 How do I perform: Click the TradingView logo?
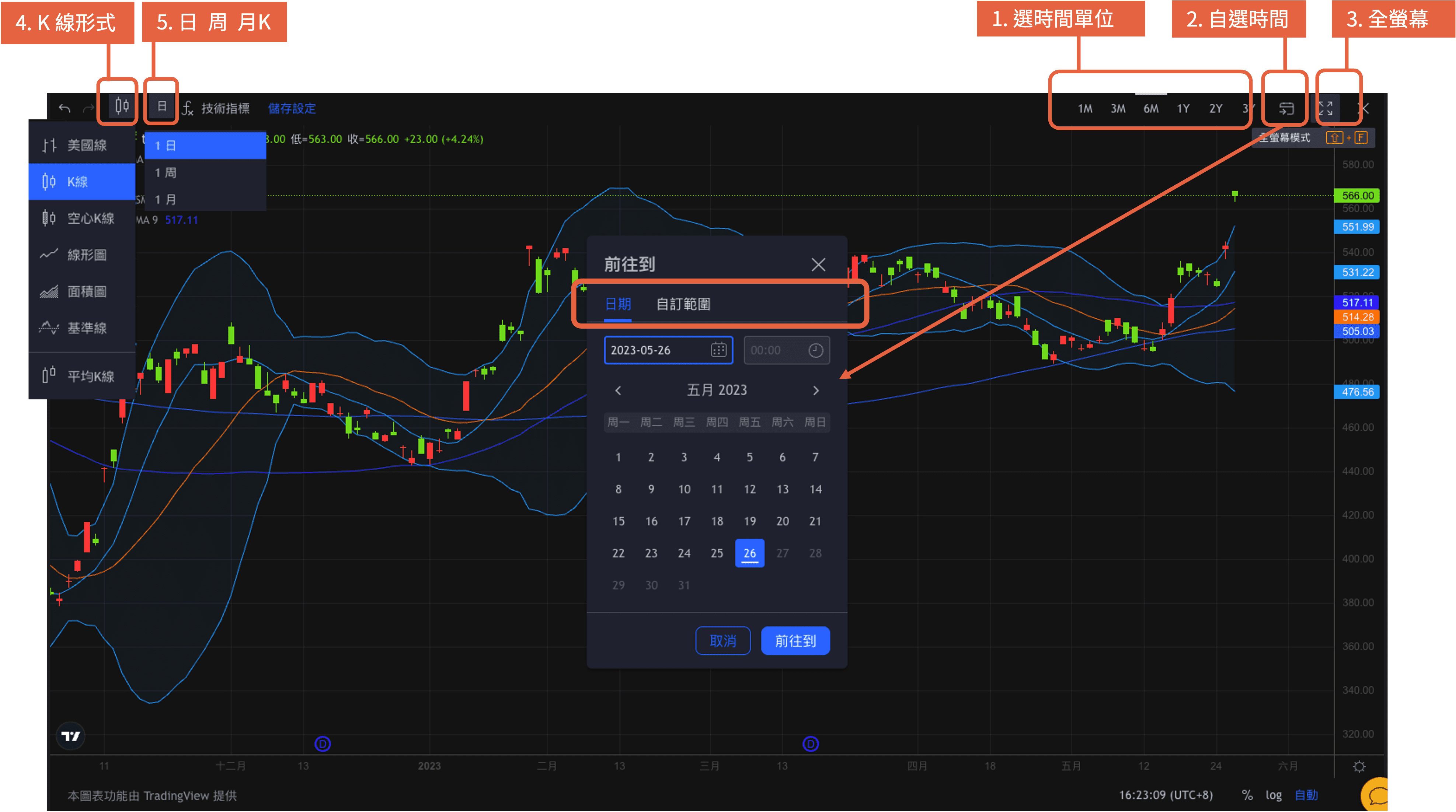coord(70,736)
